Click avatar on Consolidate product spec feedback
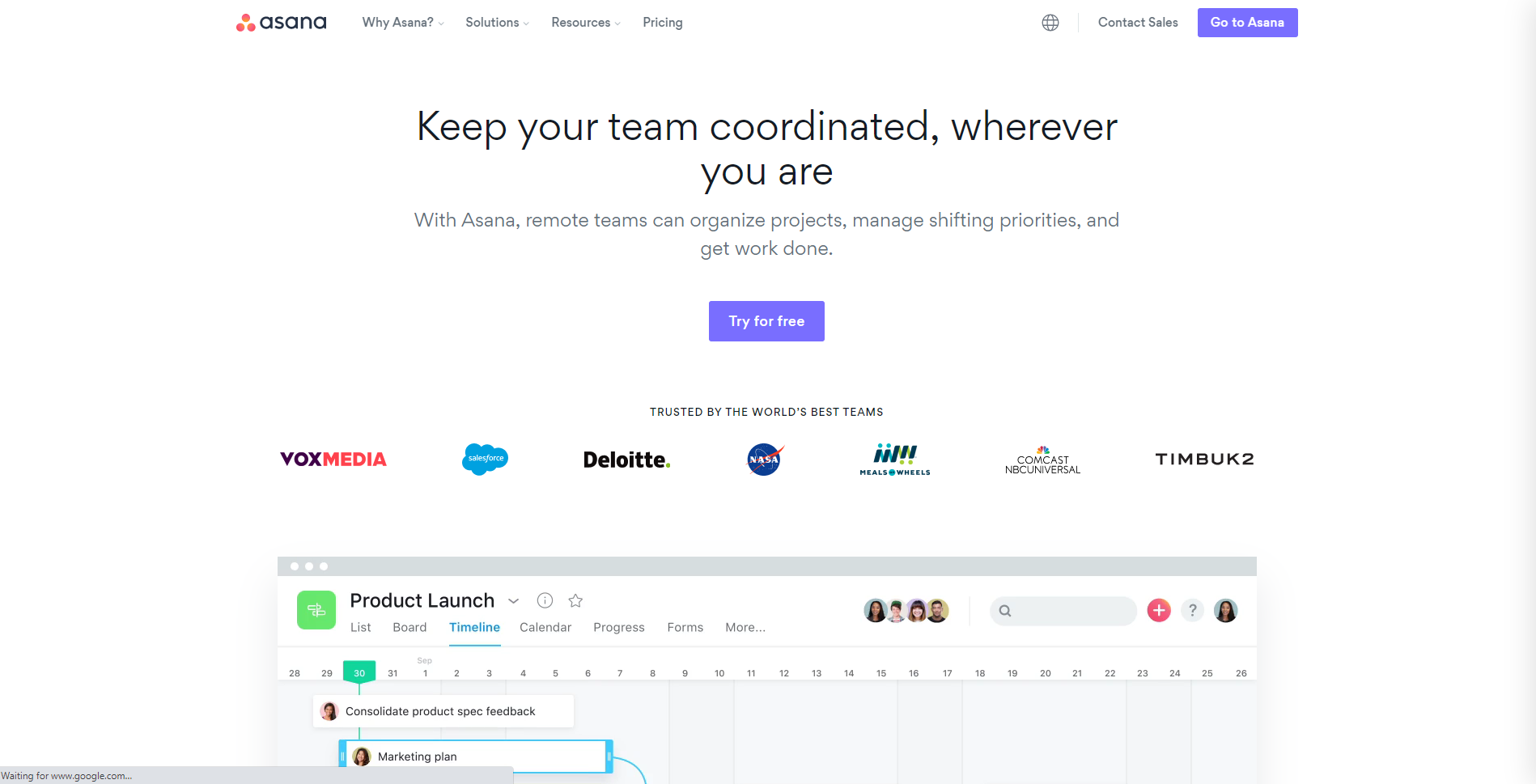Viewport: 1536px width, 784px height. pos(329,711)
